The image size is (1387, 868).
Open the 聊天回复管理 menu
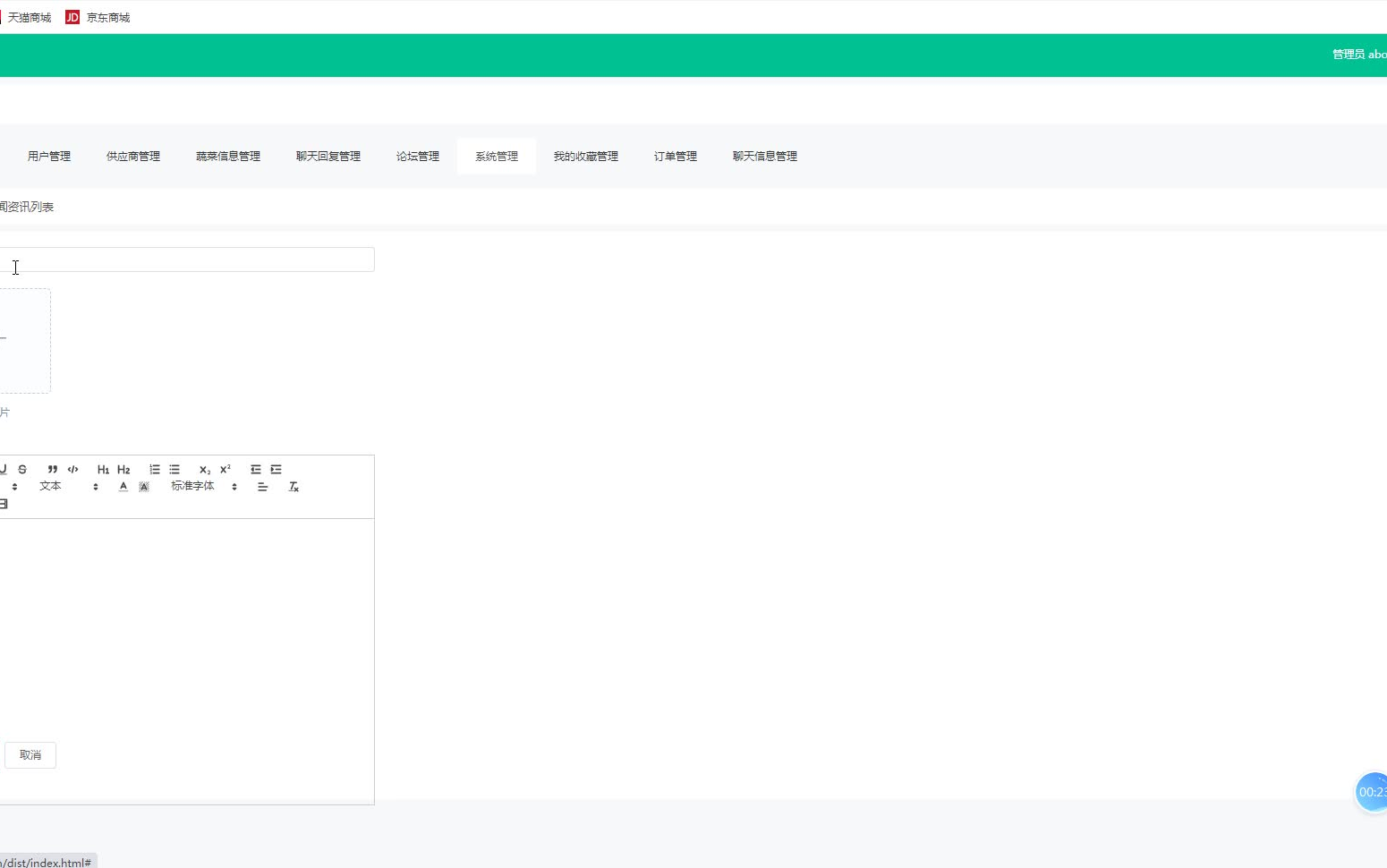328,157
